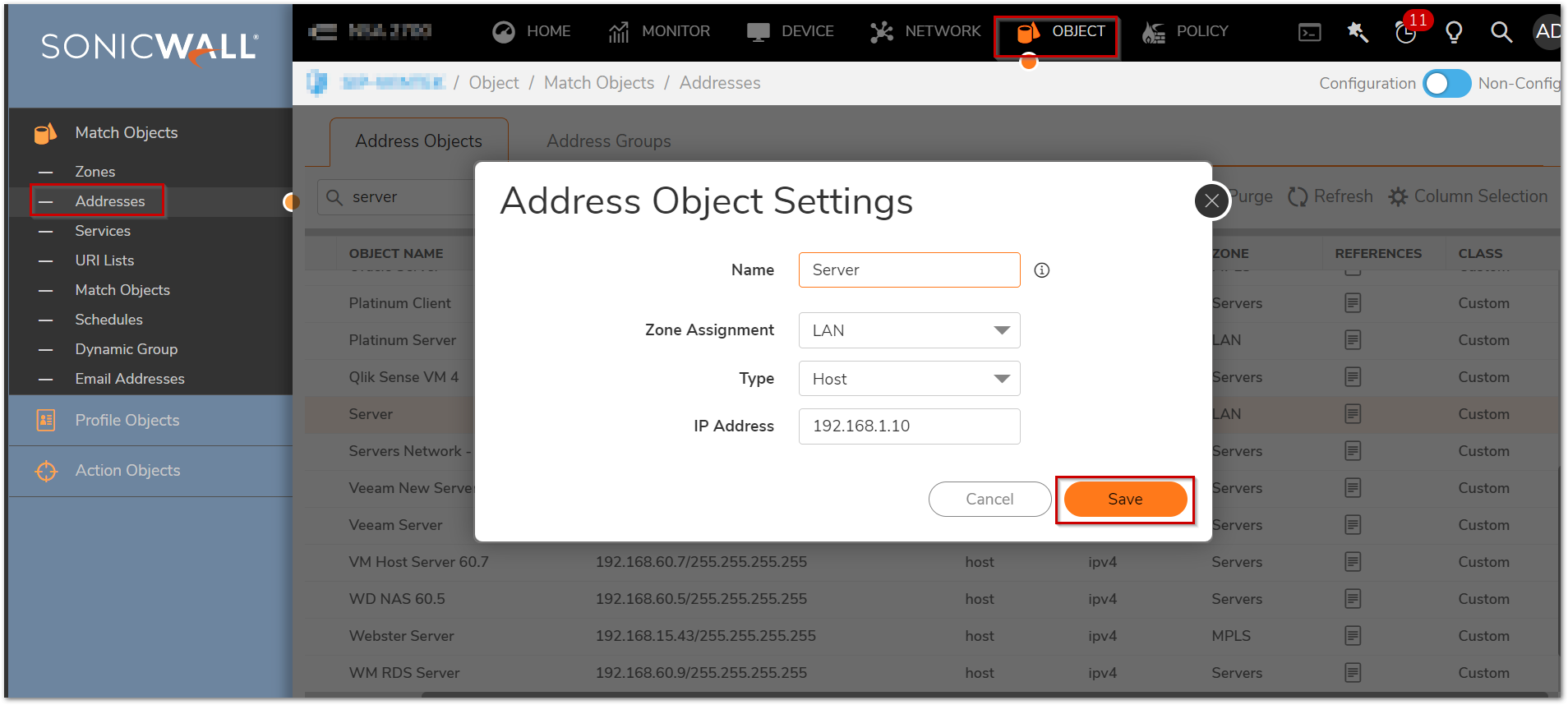
Task: Expand the Zone Assignment dropdown
Action: coord(909,330)
